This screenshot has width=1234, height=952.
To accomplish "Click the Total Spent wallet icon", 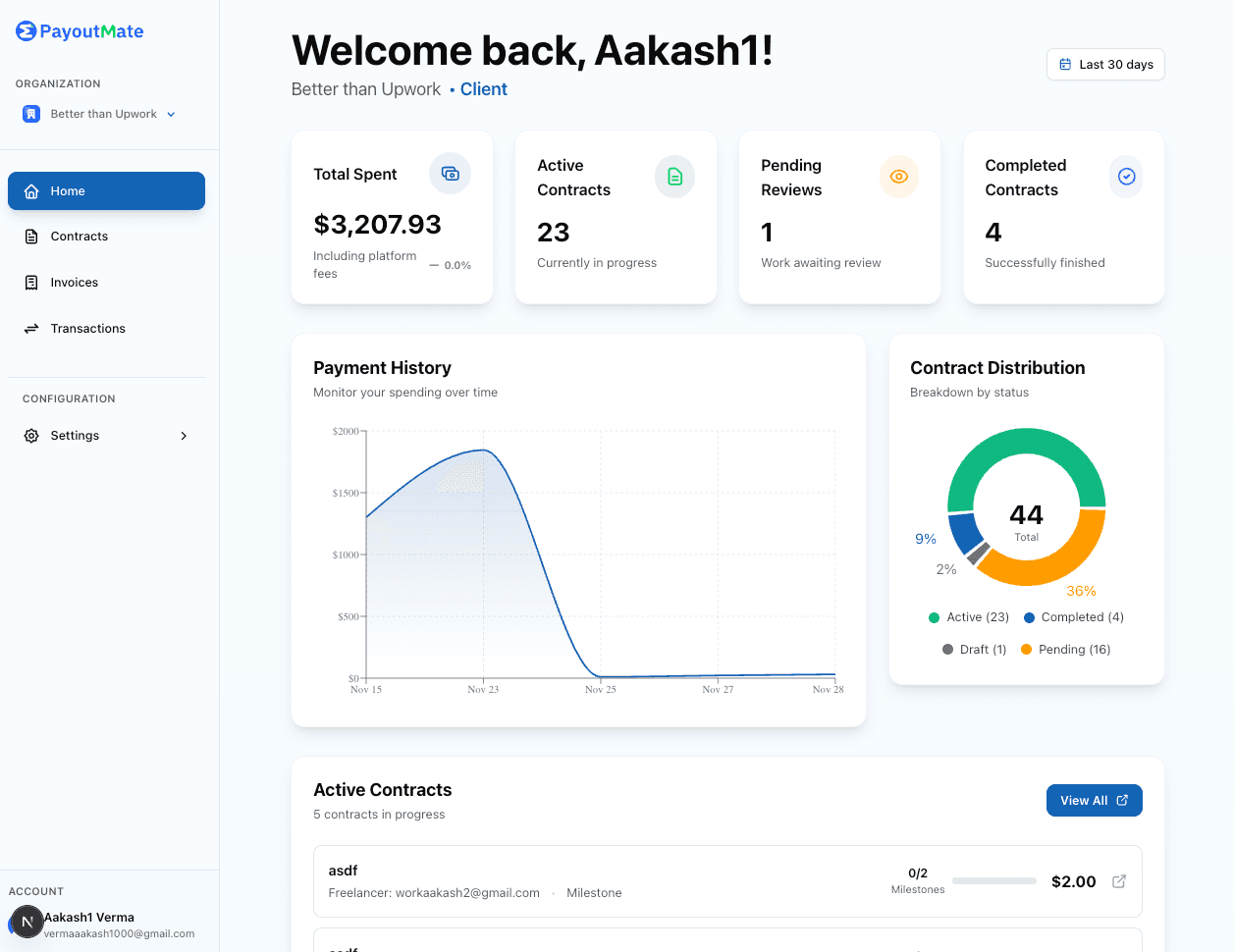I will [450, 174].
